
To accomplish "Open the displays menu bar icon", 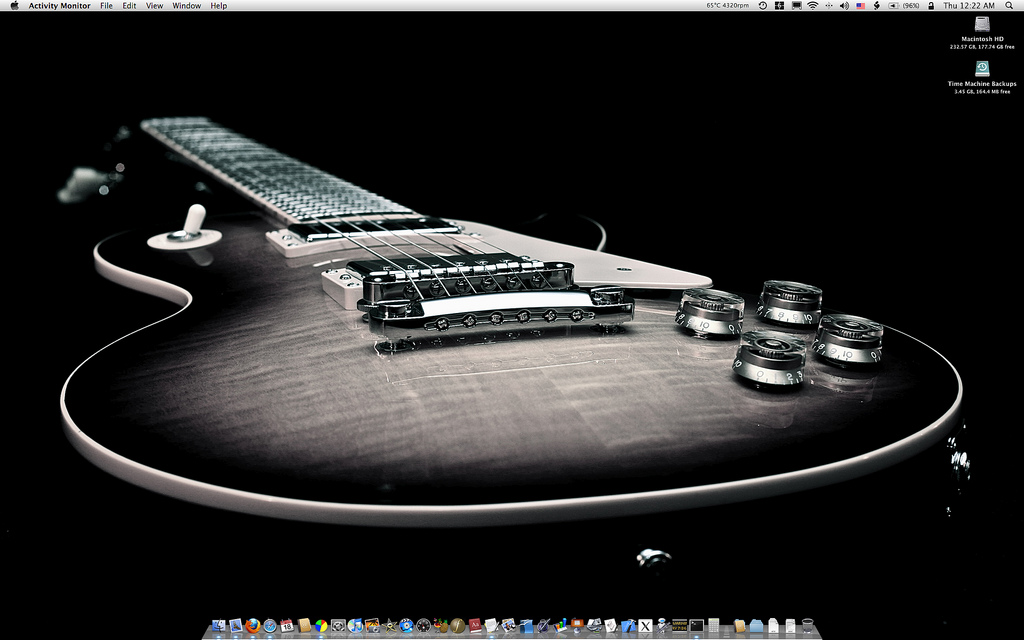I will 797,5.
